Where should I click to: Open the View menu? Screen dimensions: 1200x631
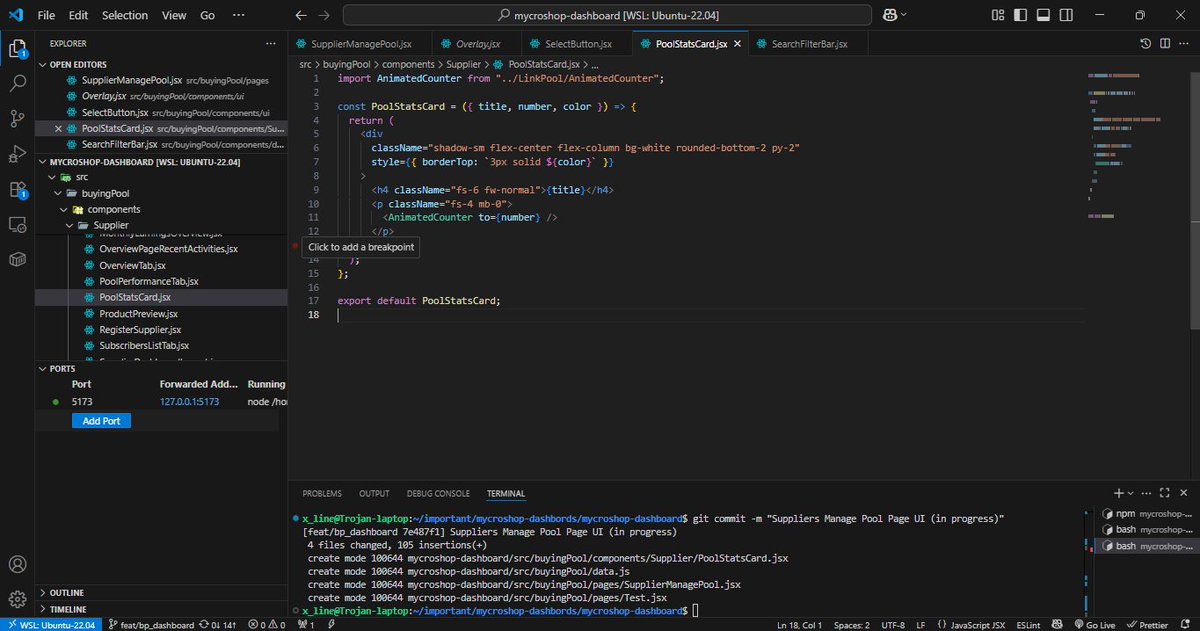pos(174,16)
